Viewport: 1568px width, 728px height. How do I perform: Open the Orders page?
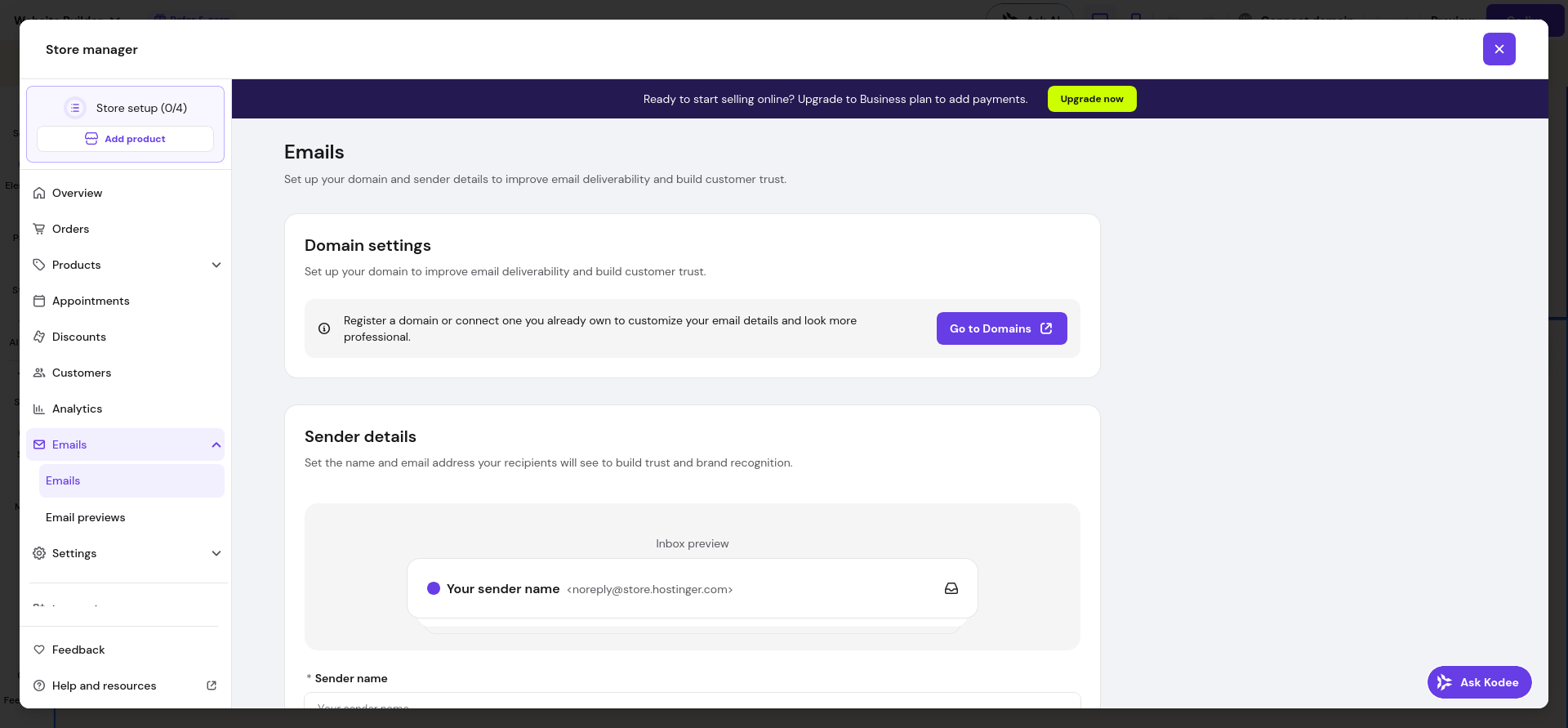125,229
